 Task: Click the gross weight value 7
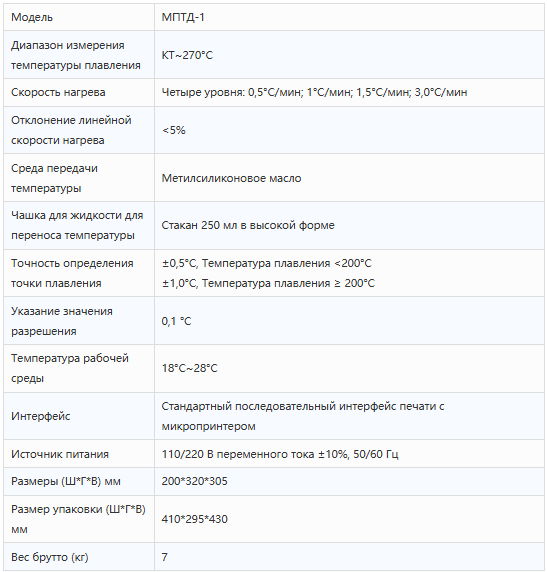pos(165,557)
